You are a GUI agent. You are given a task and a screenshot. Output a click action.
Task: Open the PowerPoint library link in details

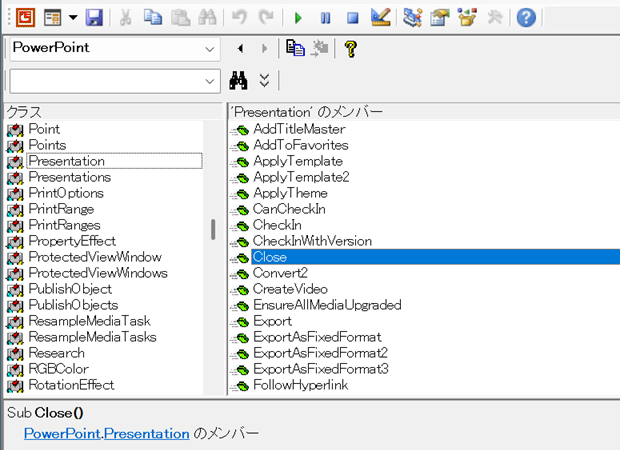tap(62, 433)
